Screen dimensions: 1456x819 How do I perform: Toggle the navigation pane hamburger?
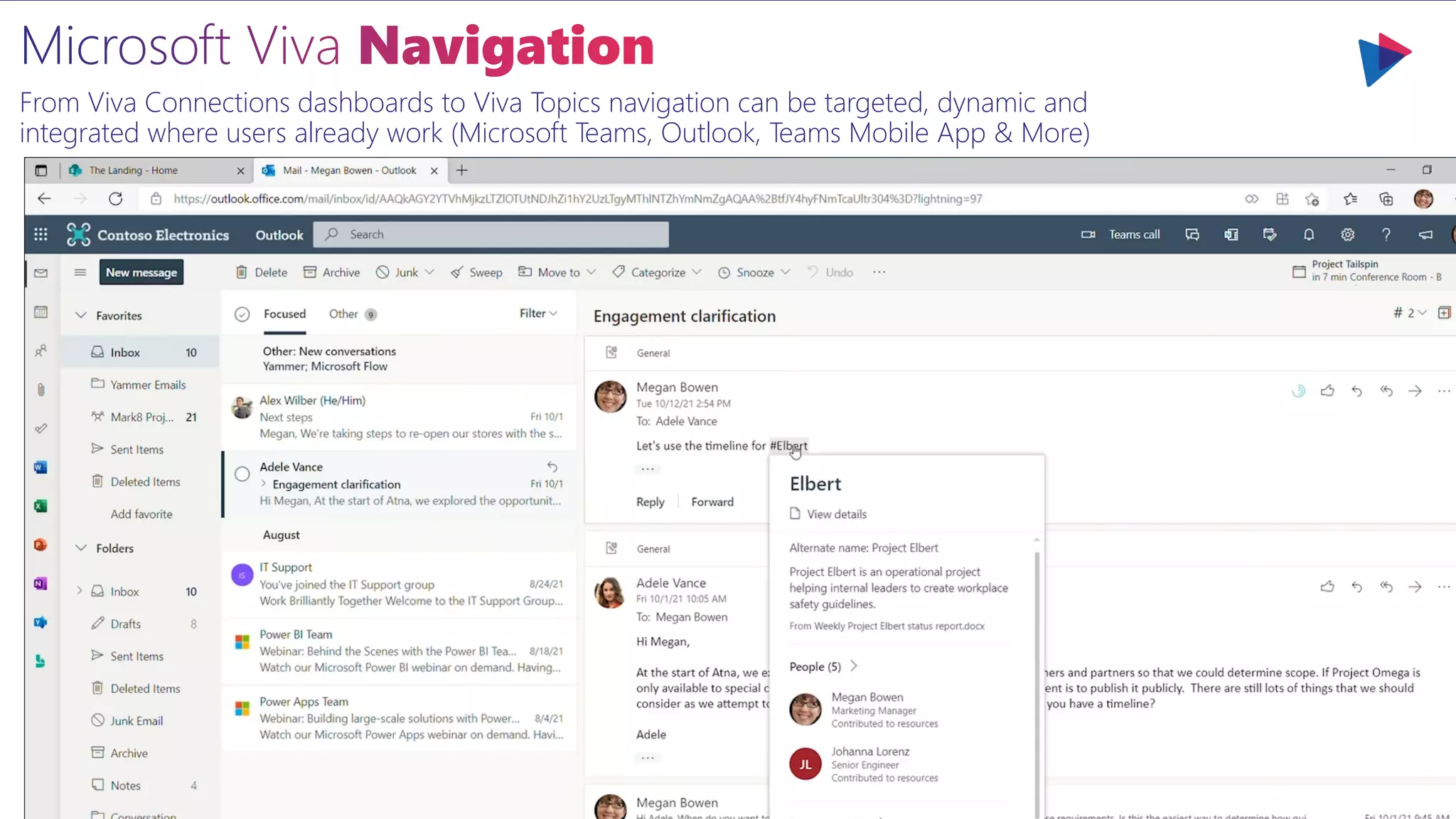click(80, 272)
